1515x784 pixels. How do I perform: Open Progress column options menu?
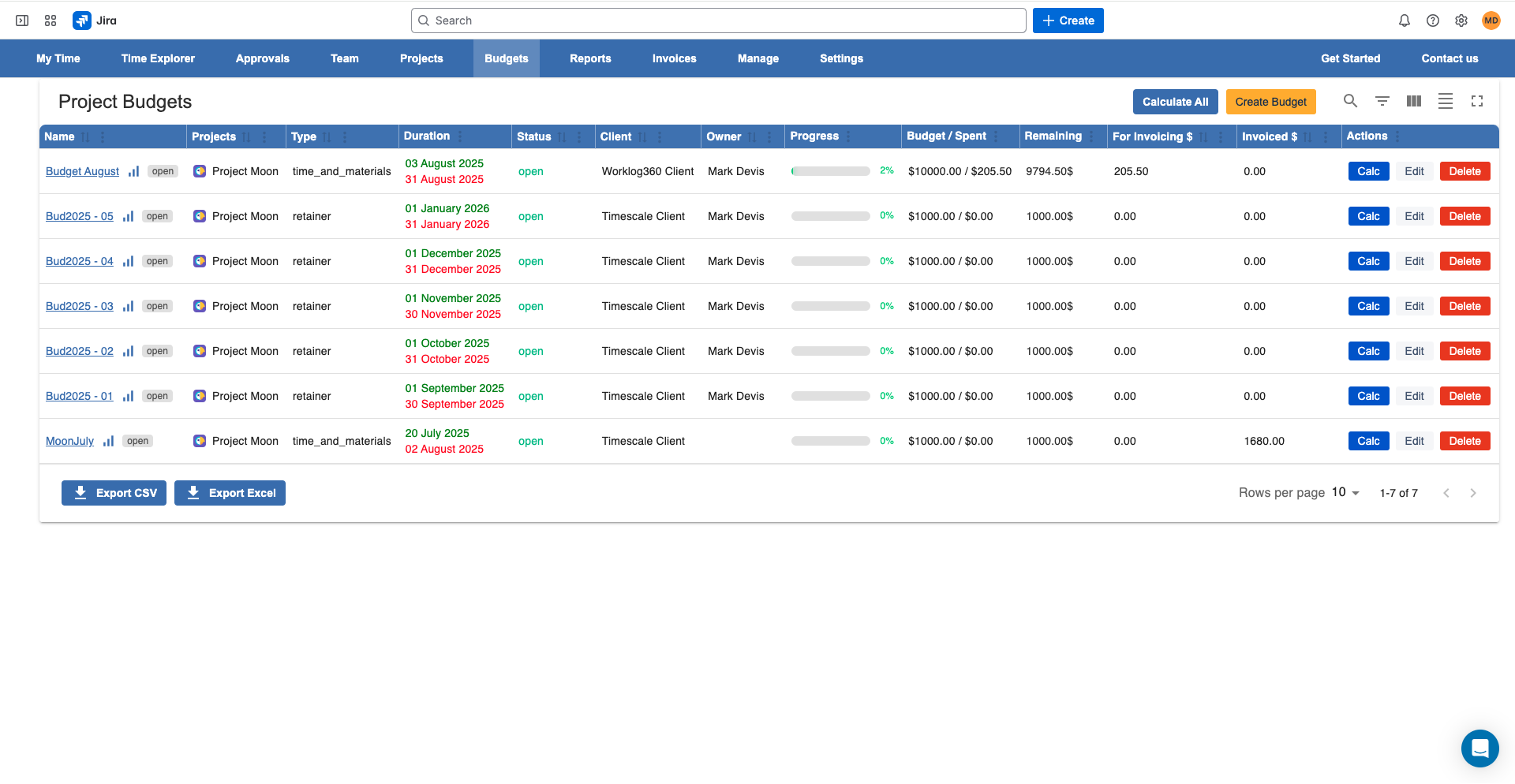(848, 136)
